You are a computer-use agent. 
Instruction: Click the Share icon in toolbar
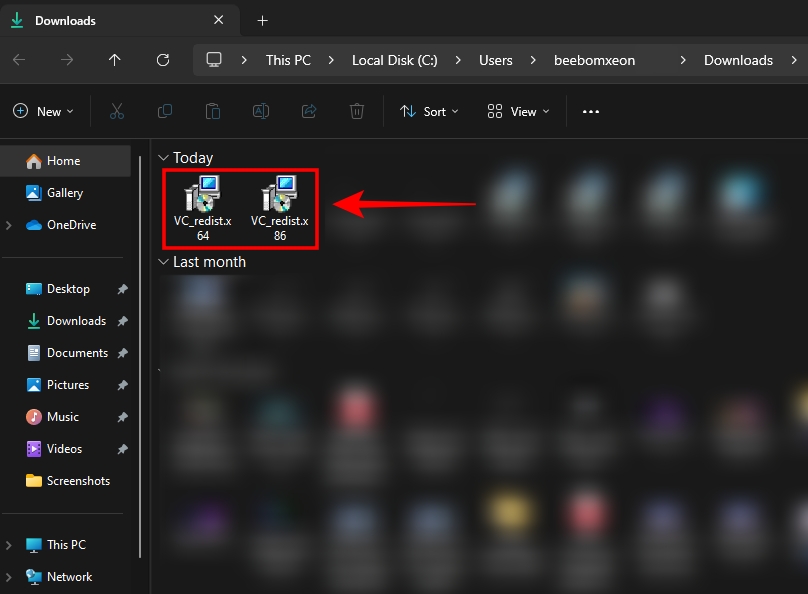click(309, 111)
